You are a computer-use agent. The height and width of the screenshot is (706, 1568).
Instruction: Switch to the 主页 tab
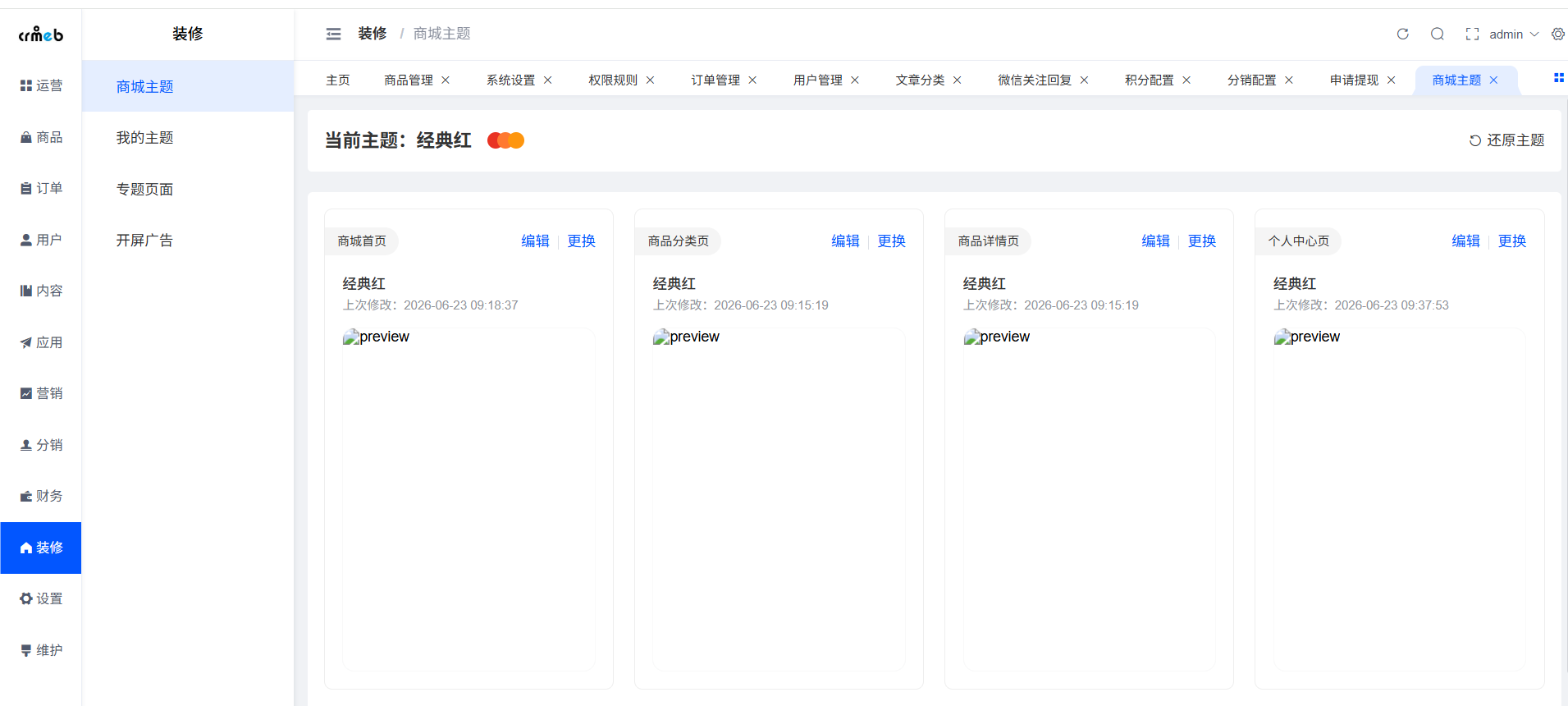[x=338, y=80]
